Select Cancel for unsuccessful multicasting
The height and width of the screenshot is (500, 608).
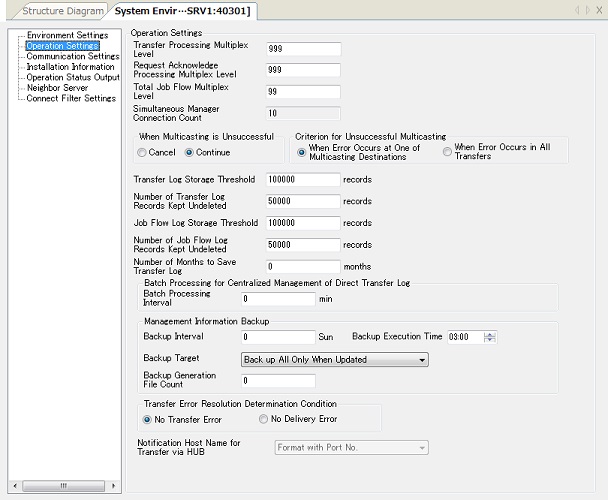(x=142, y=153)
